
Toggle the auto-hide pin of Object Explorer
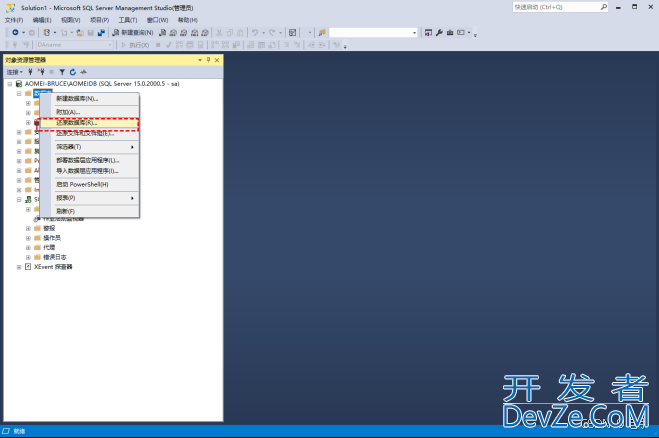[208, 60]
